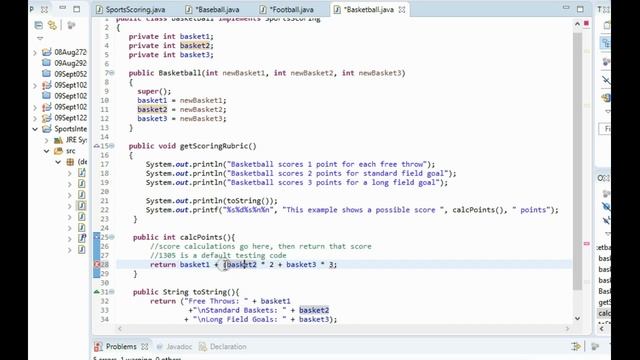Select the 09Sept122 project icon
The width and height of the screenshot is (640, 360).
(x=47, y=118)
